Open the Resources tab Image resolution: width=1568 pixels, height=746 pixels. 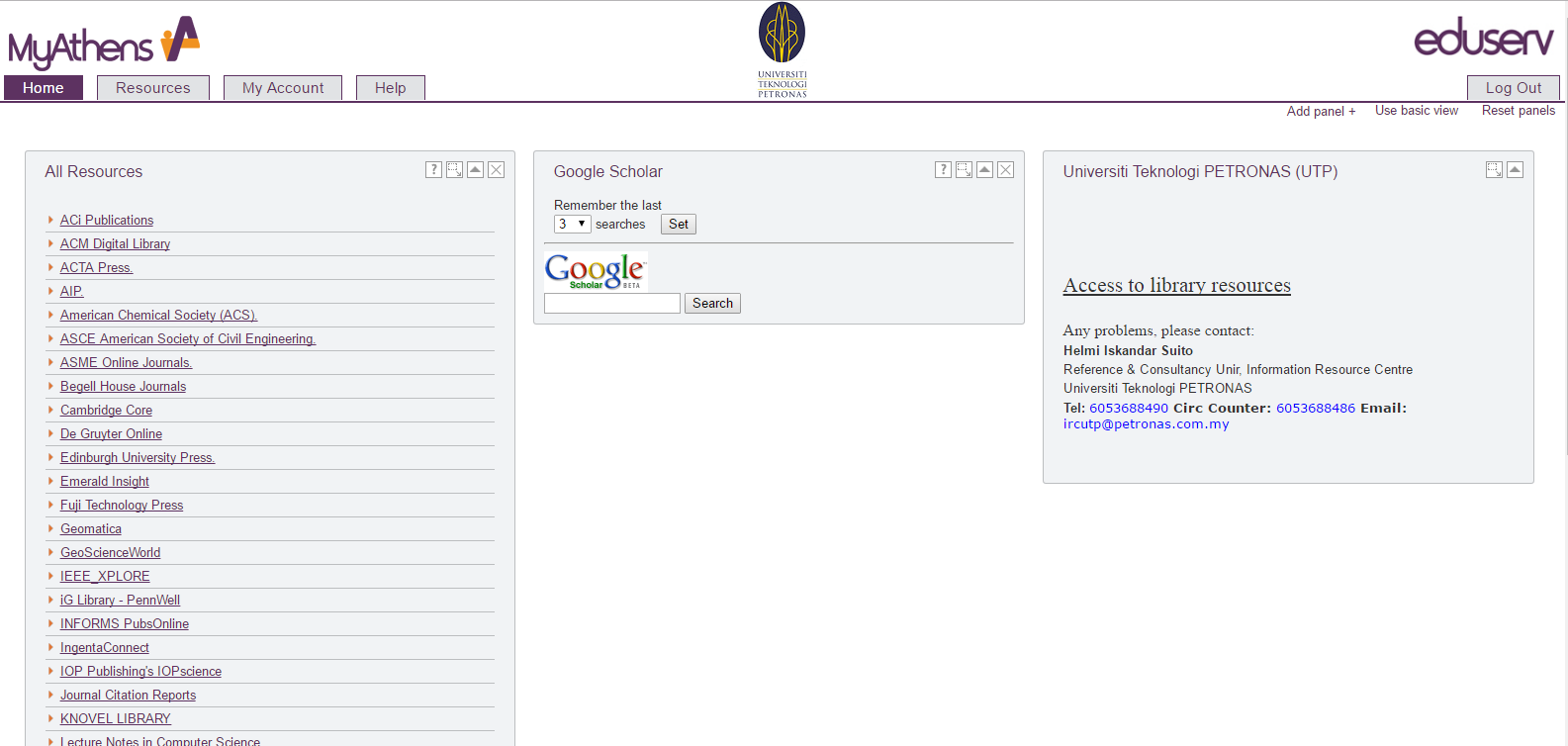coord(153,88)
